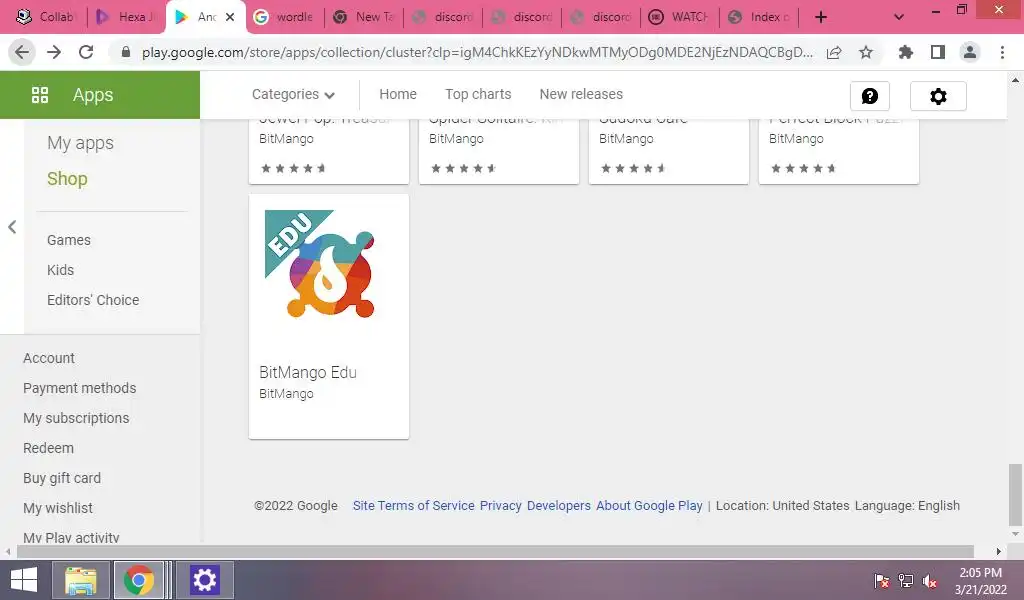This screenshot has height=600, width=1024.
Task: Open Site Terms of Service
Action: click(x=413, y=505)
